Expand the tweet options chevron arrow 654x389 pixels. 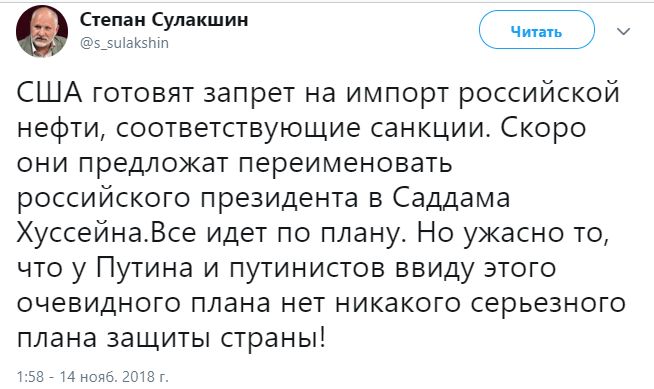pos(623,32)
